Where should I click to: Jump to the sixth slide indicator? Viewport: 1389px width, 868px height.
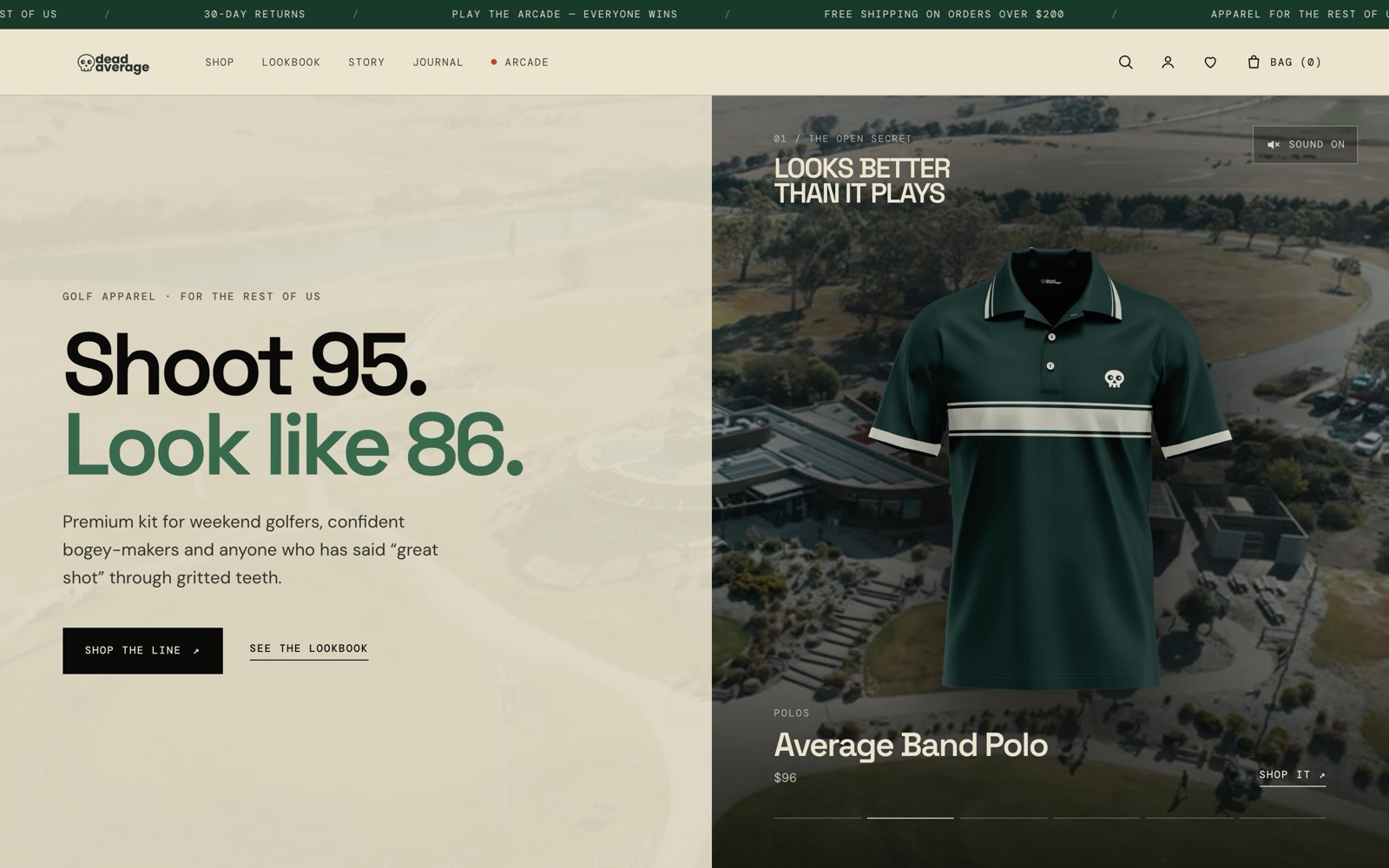pyautogui.click(x=1282, y=818)
